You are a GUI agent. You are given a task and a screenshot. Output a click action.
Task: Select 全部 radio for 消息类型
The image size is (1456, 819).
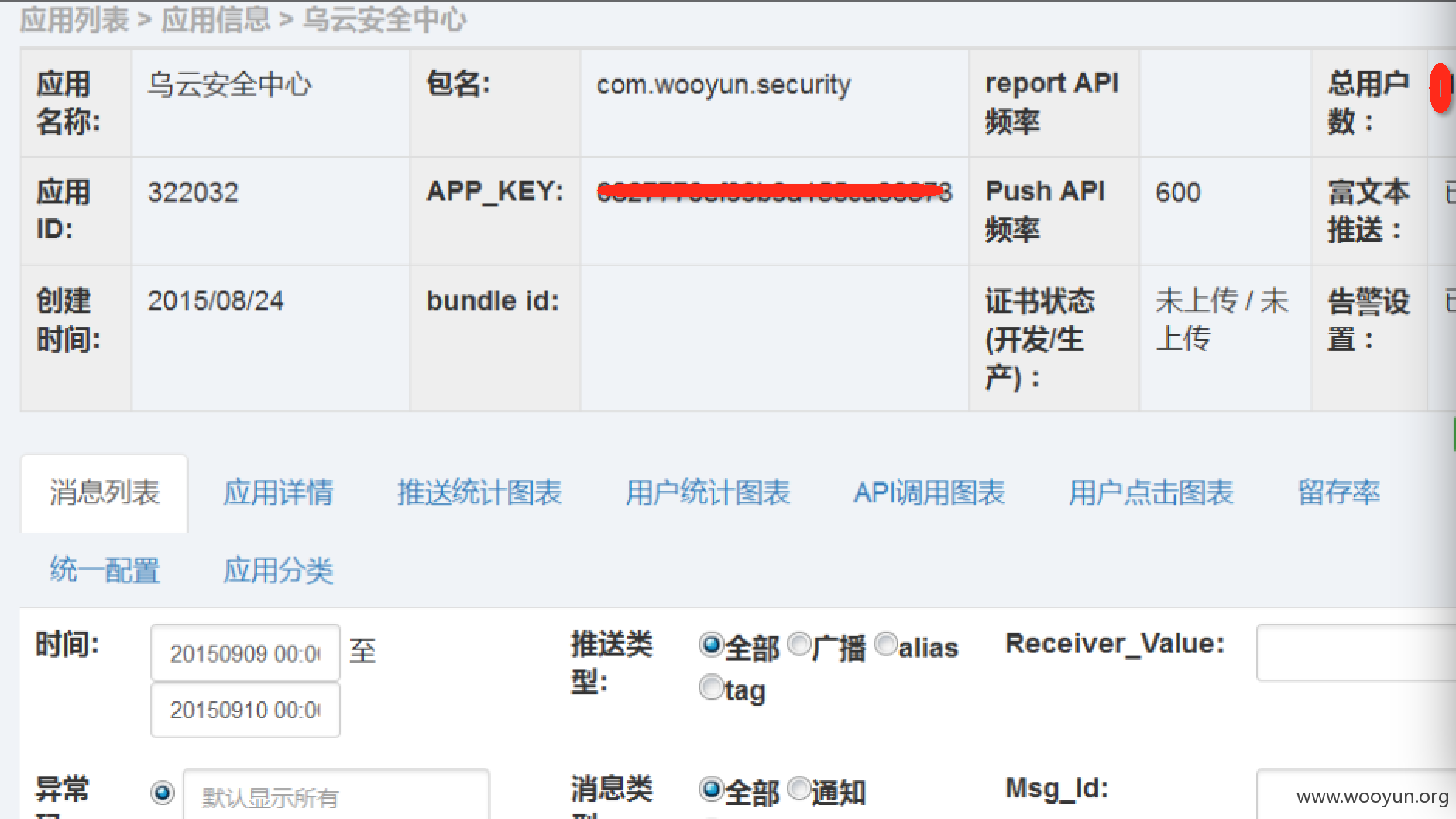710,790
